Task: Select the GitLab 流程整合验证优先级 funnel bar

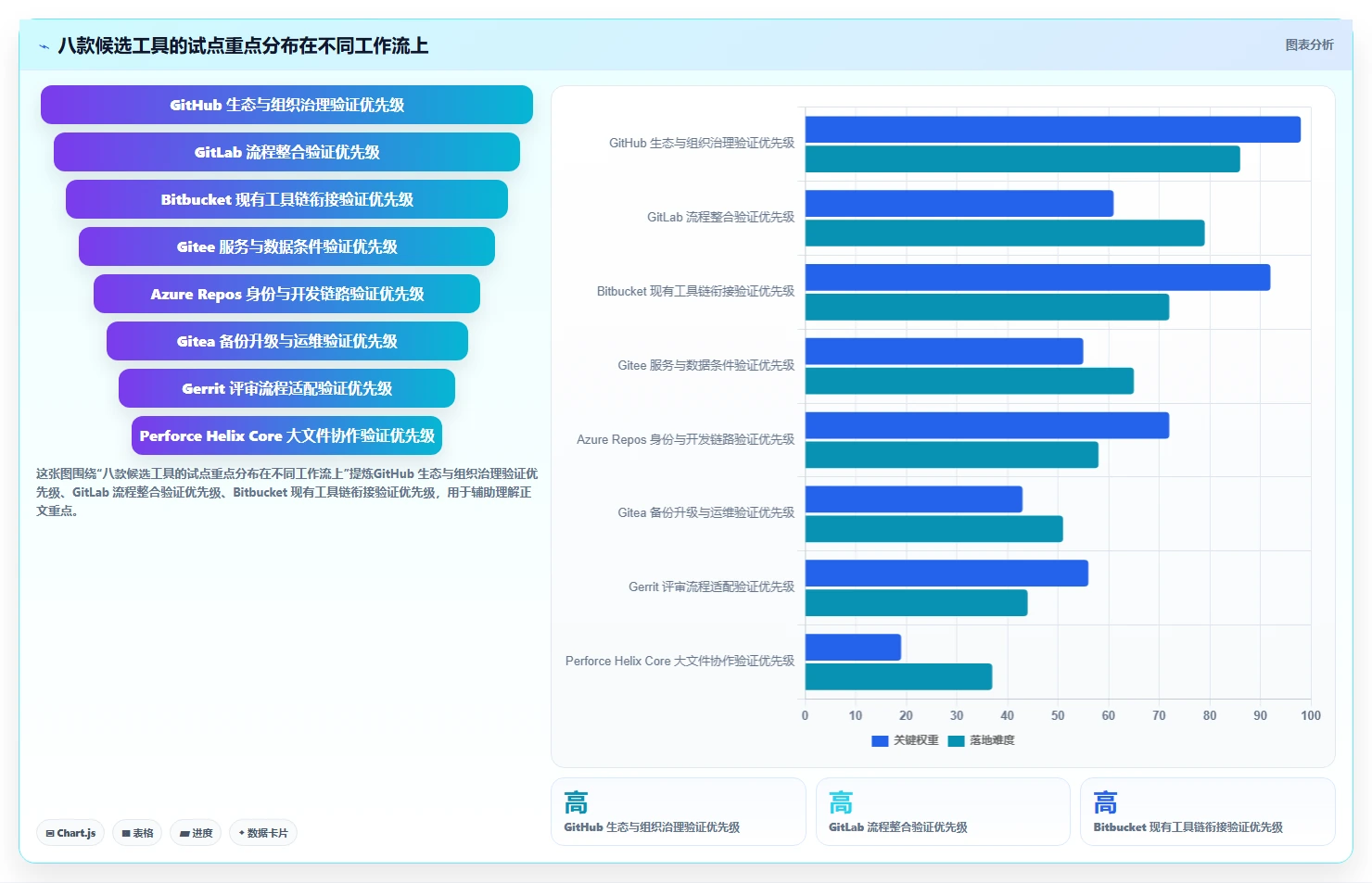Action: [286, 152]
